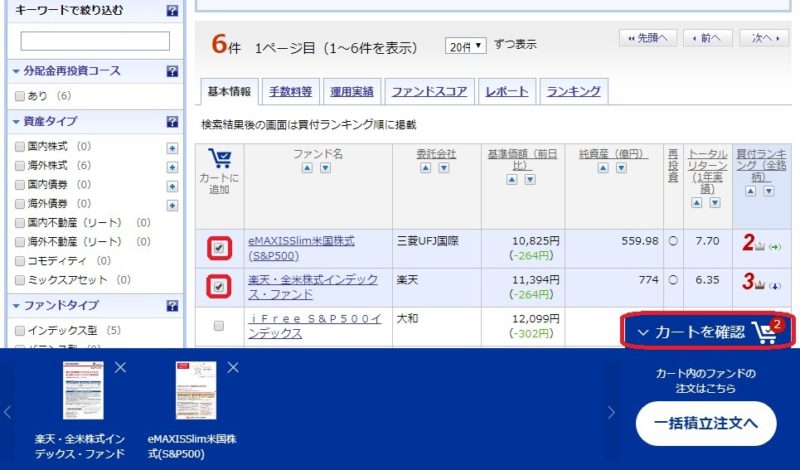Expand 国内株式 plus icon

click(x=172, y=148)
